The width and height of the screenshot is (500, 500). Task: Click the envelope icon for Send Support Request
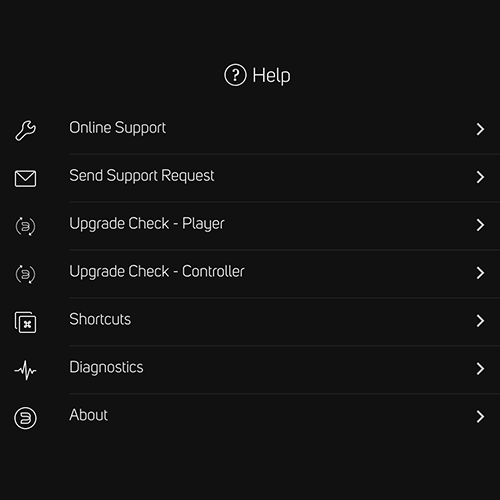pyautogui.click(x=25, y=178)
